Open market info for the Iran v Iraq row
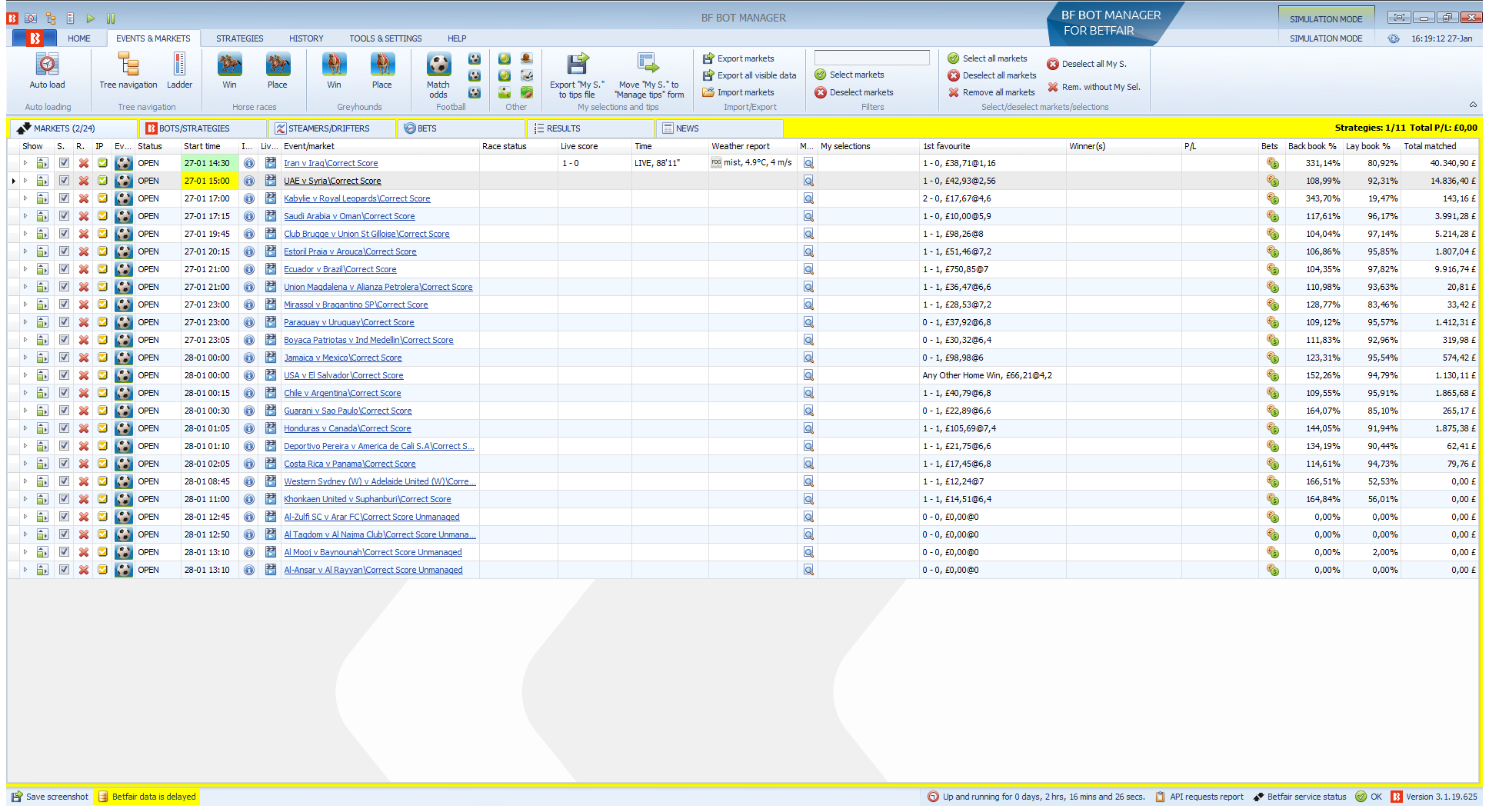The image size is (1489, 812). pos(249,163)
